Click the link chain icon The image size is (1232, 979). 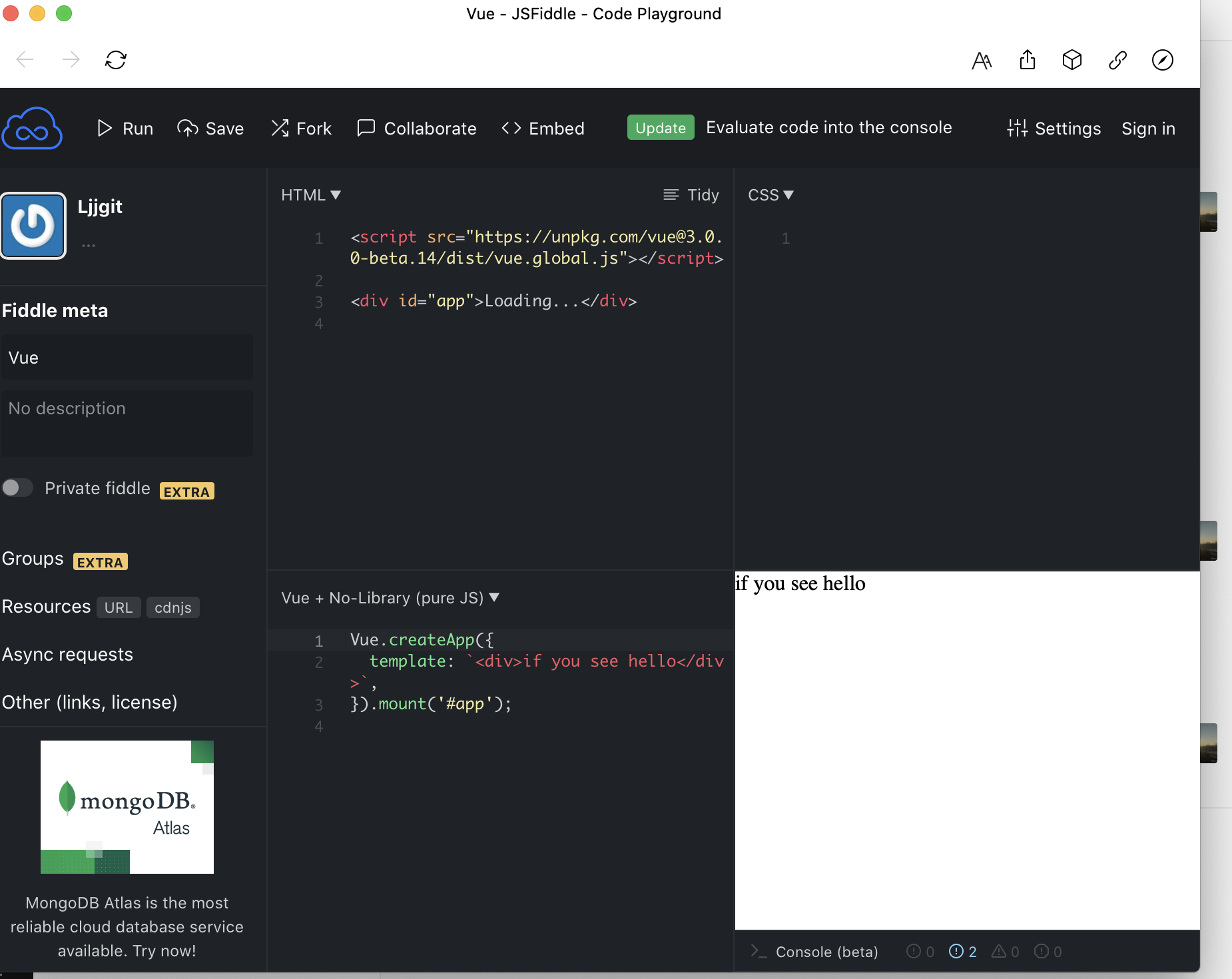point(1117,60)
